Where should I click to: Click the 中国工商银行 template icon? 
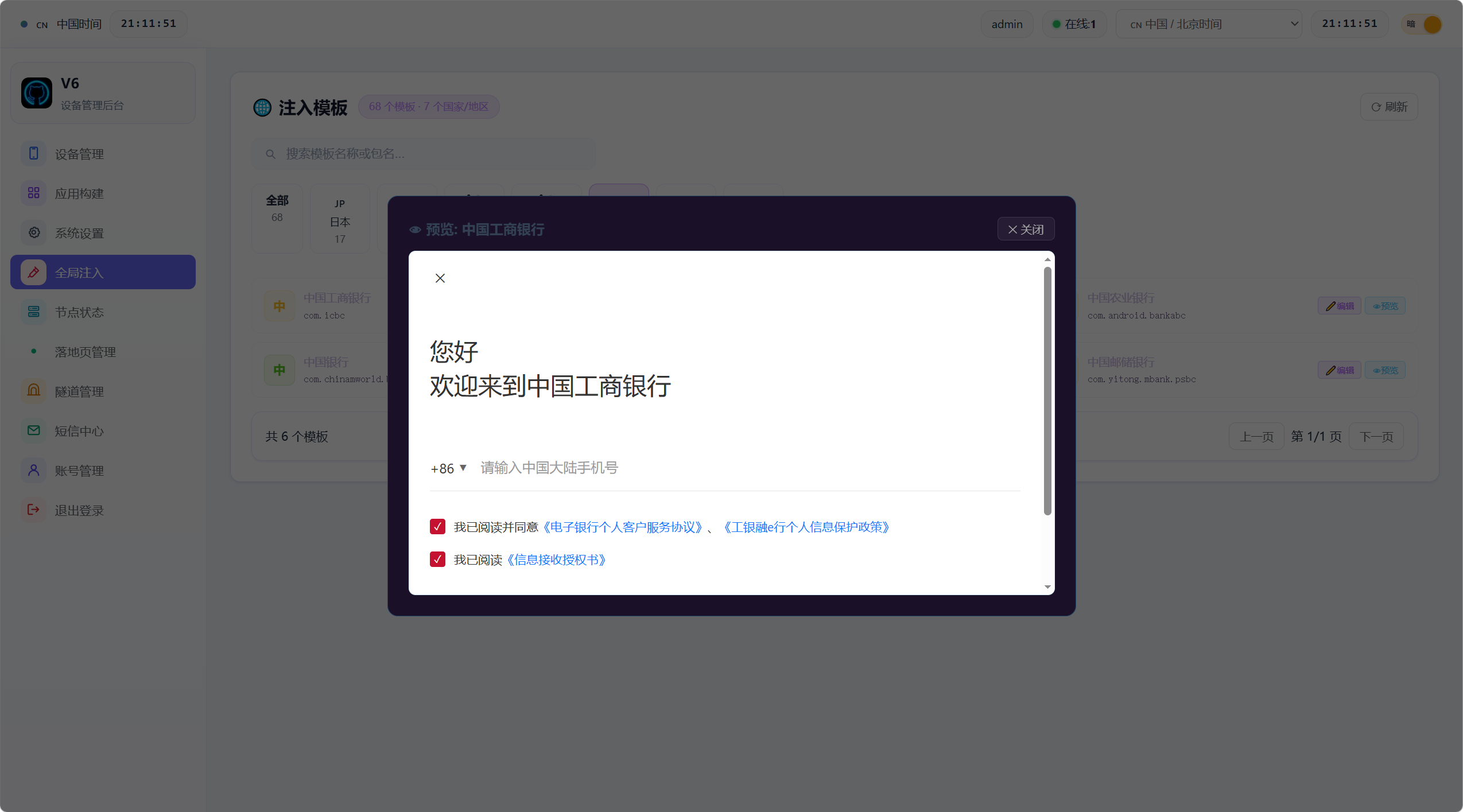click(x=280, y=306)
